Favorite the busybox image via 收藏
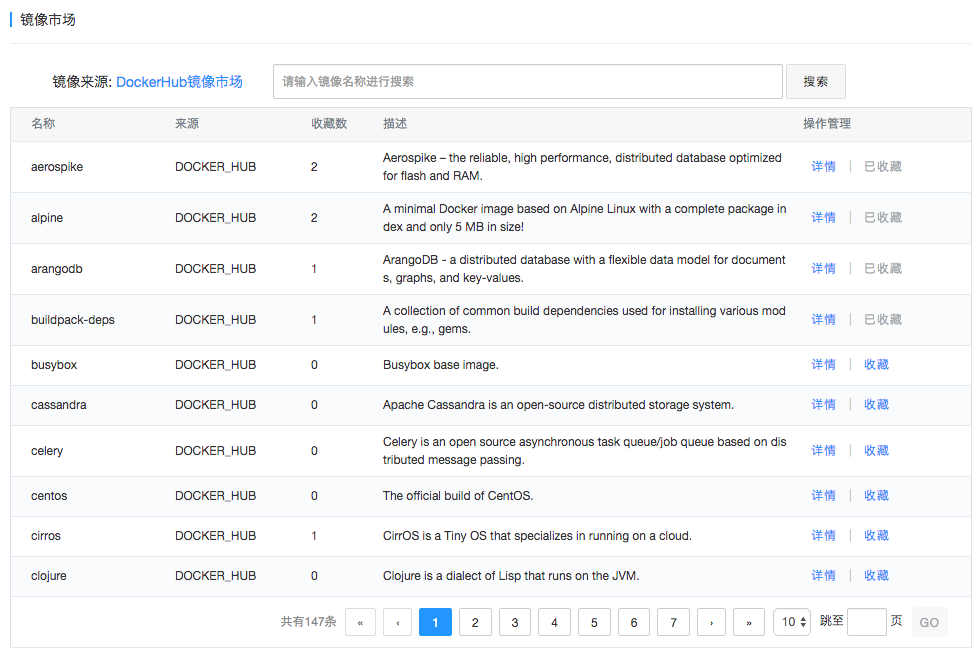Image resolution: width=979 pixels, height=658 pixels. (x=876, y=365)
